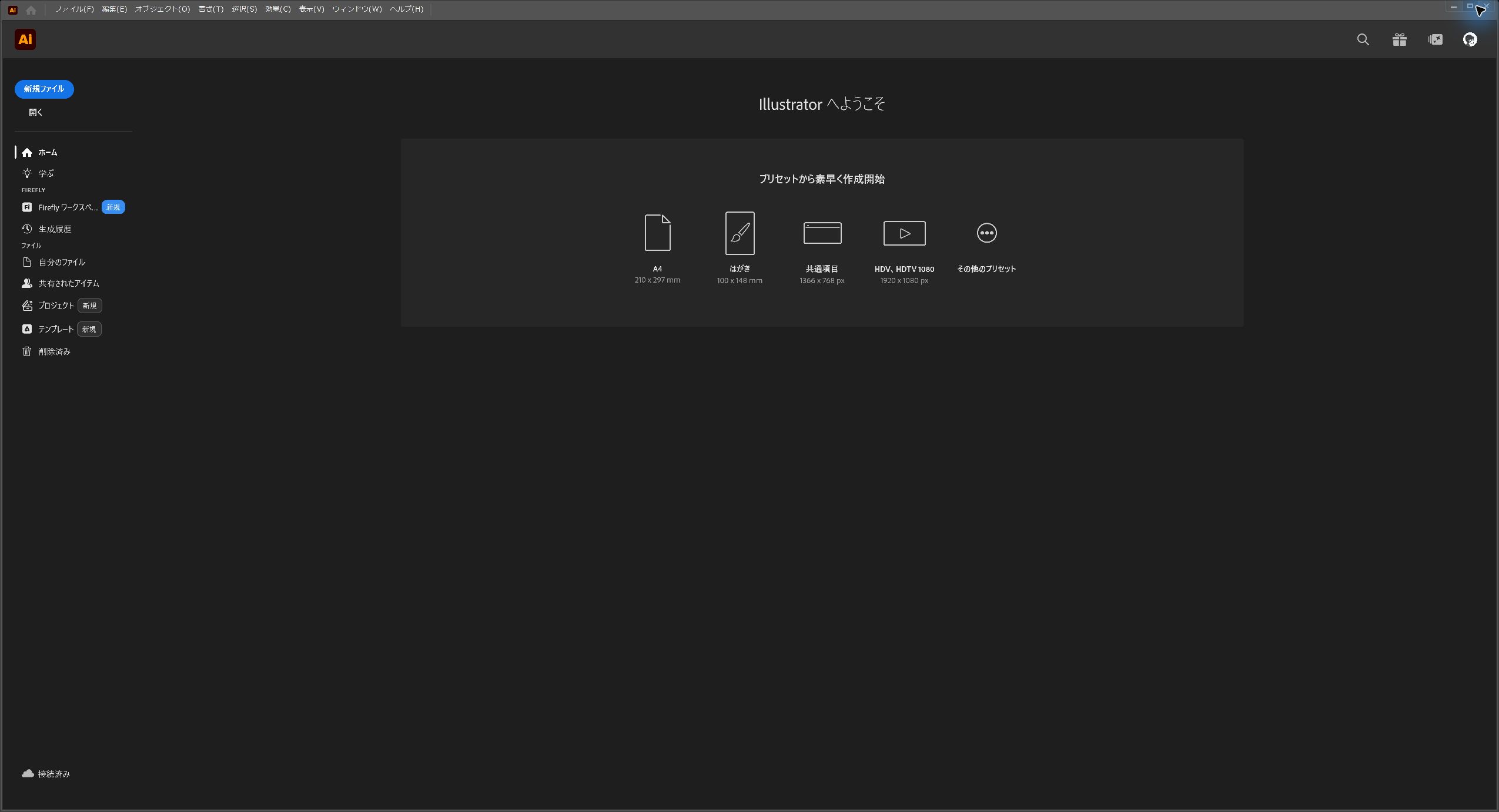Screen dimensions: 1499x812
Task: Open the 表示(V) menu
Action: 311,9
